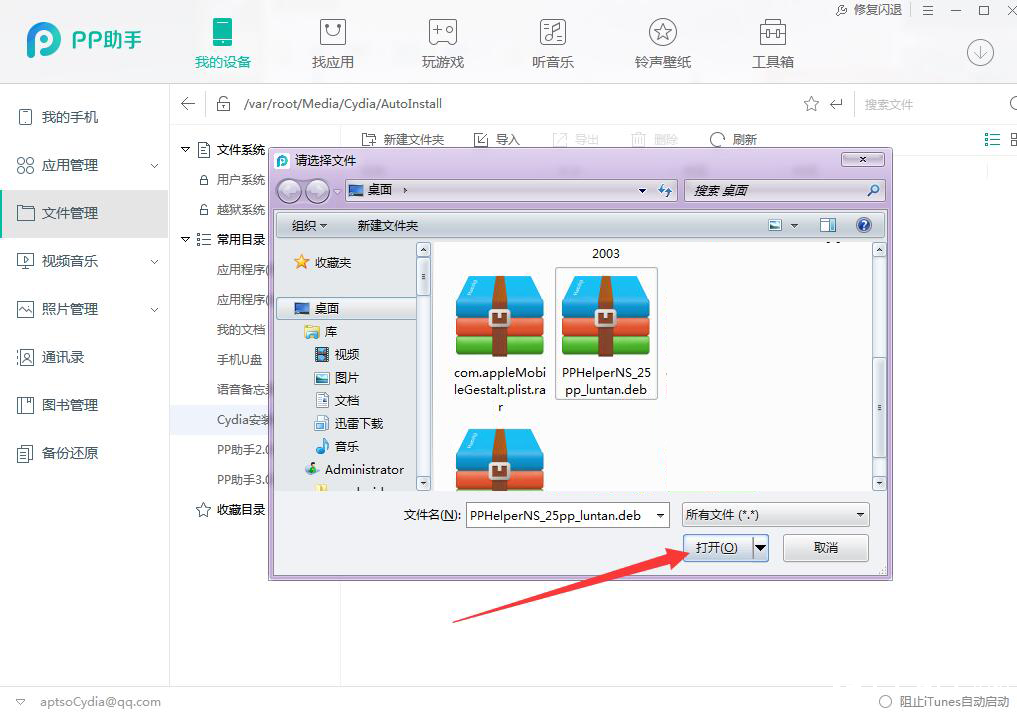Collapse the 常用目录 tree node

point(185,239)
